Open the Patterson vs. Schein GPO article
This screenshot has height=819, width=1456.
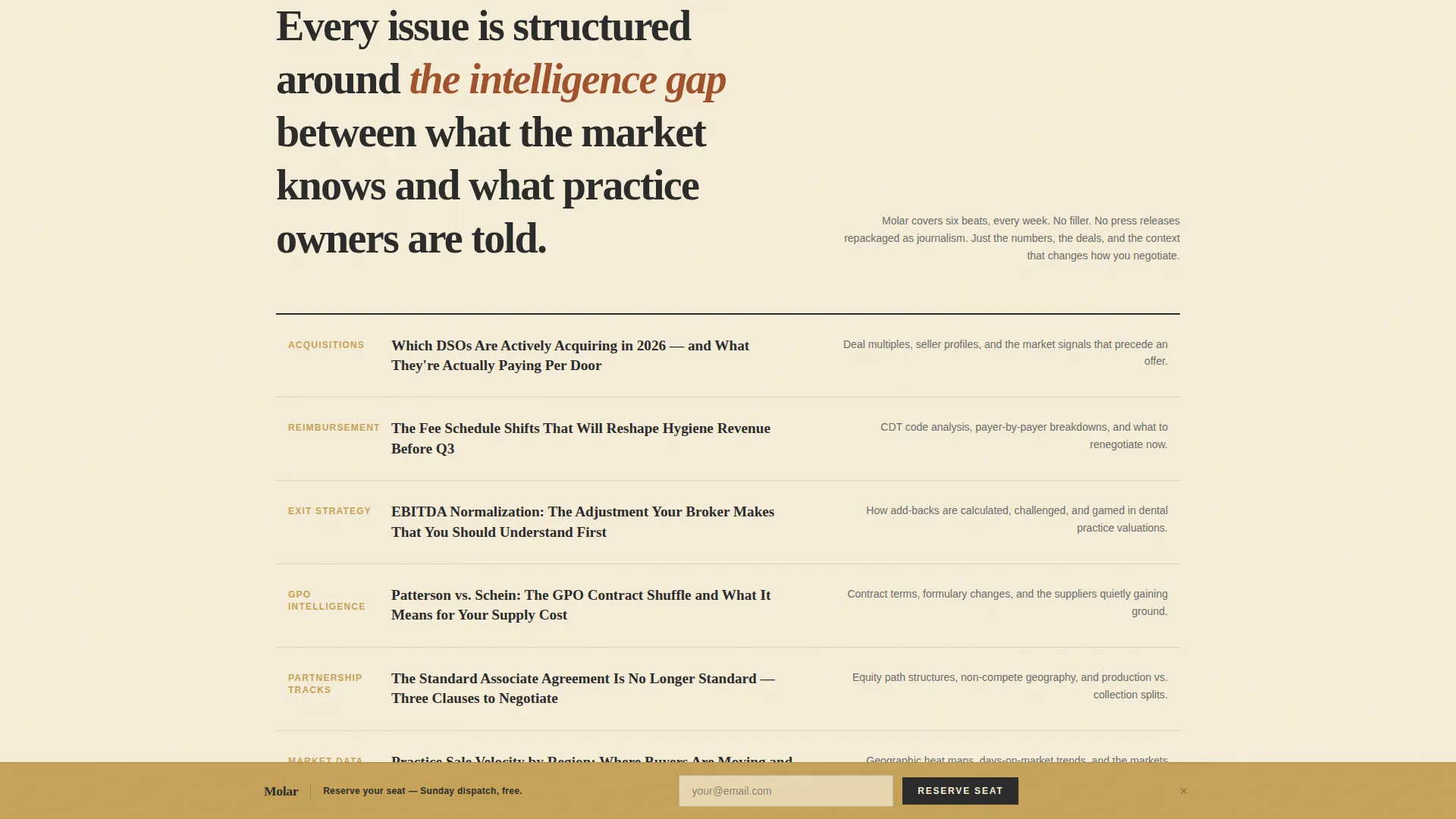tap(581, 604)
